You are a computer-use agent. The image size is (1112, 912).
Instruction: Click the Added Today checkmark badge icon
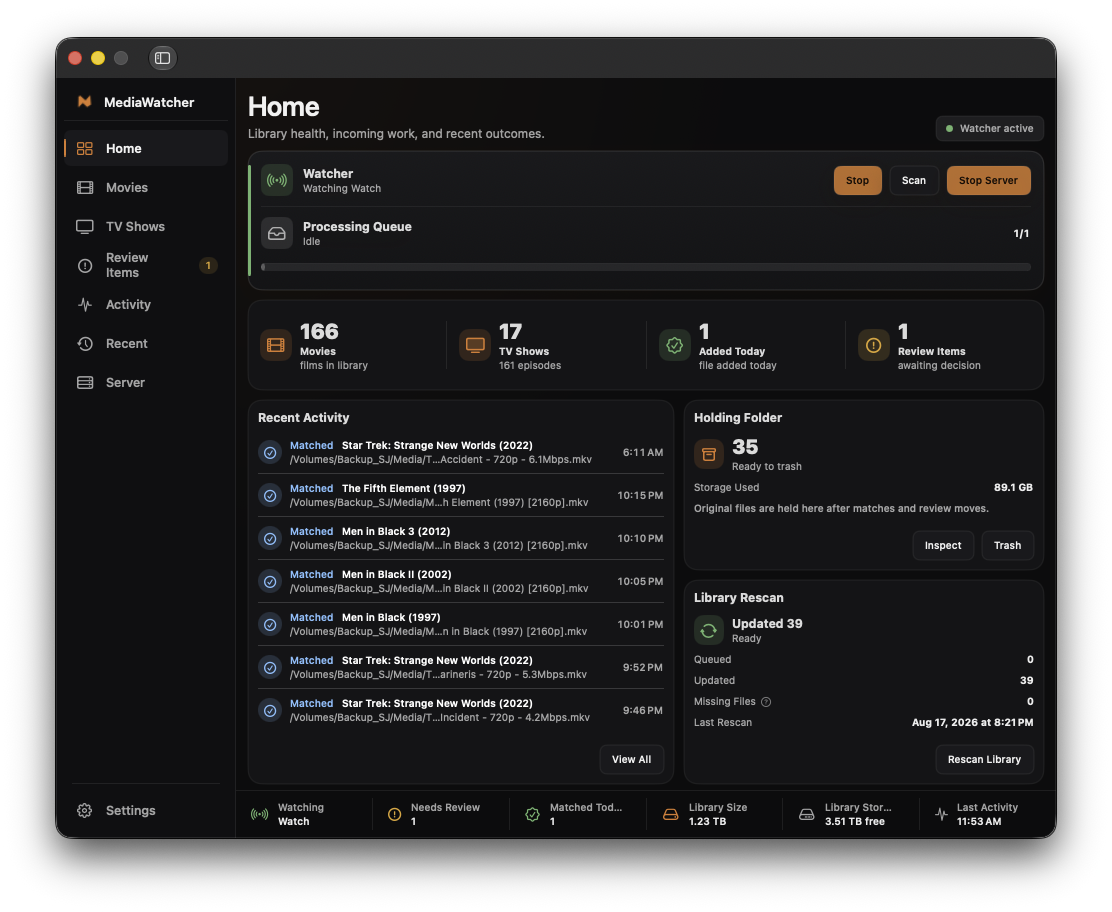[x=674, y=345]
